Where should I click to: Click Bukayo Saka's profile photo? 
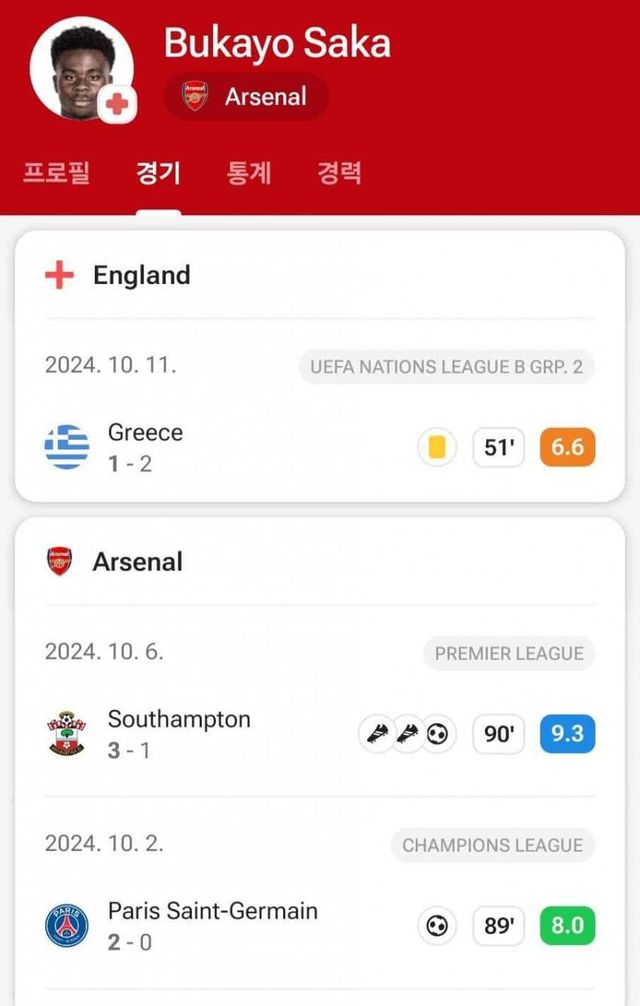click(x=81, y=68)
